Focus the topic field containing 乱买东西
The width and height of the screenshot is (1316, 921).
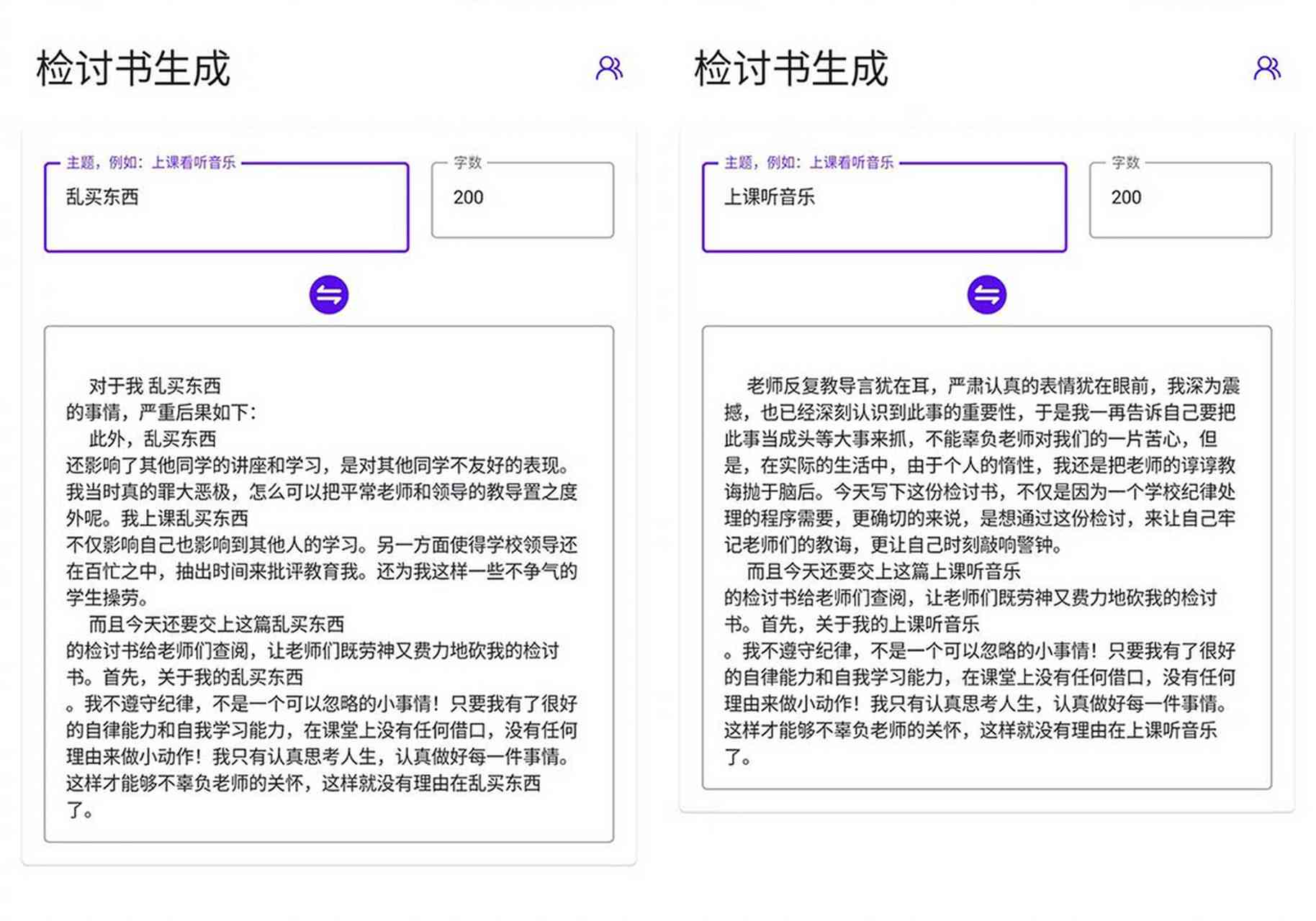pyautogui.click(x=227, y=207)
